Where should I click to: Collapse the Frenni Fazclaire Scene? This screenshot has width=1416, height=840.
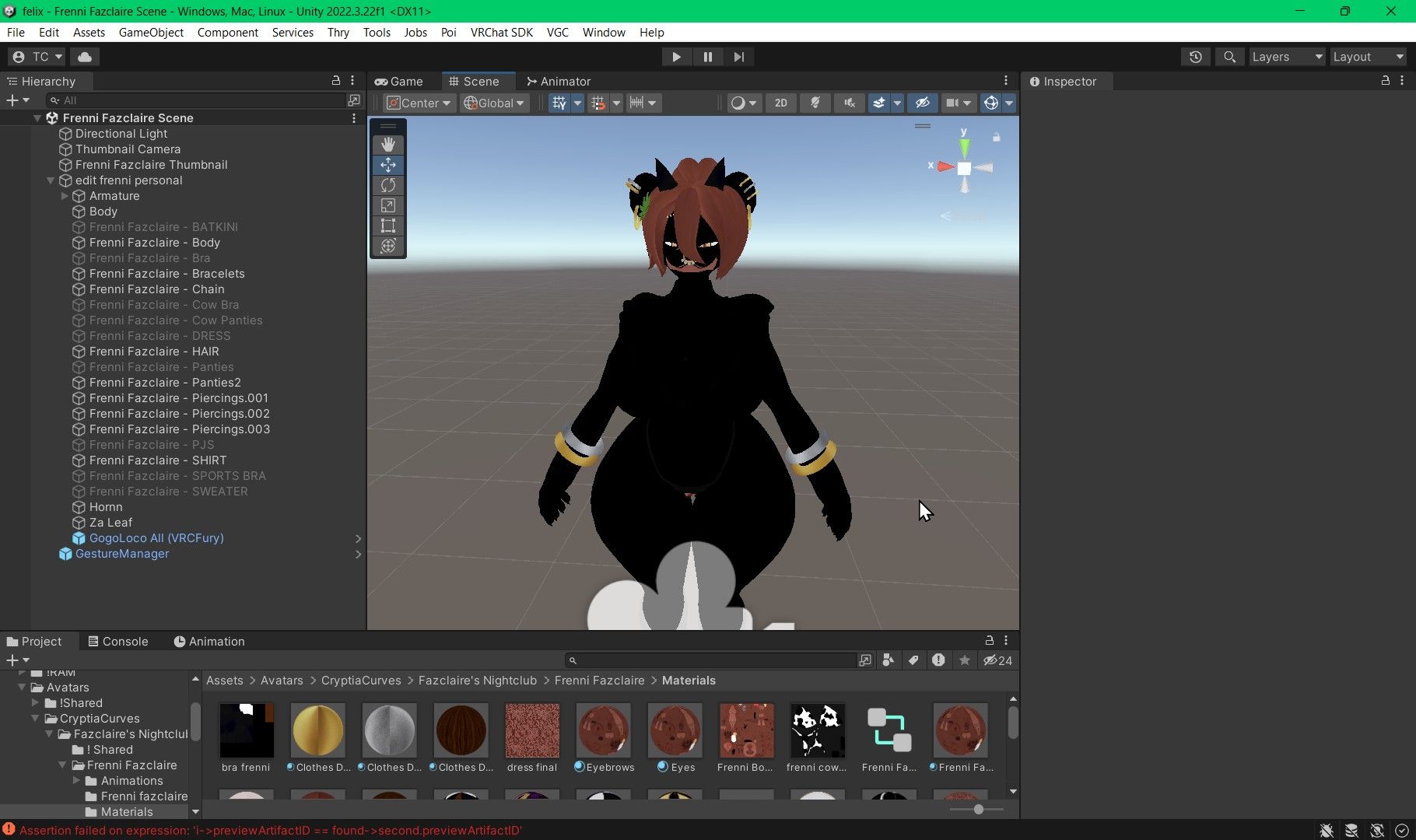point(37,118)
